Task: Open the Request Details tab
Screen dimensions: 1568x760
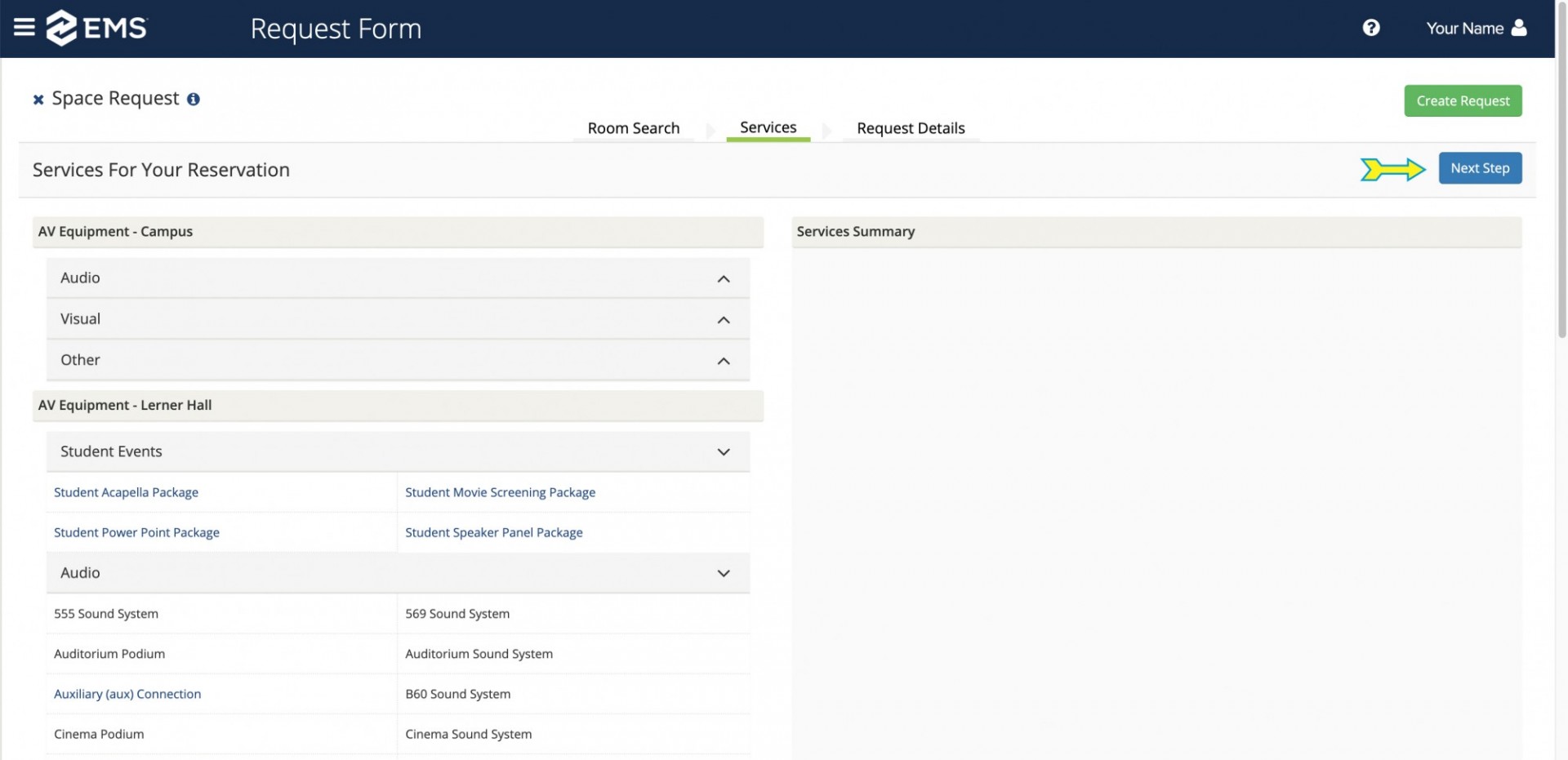Action: coord(911,128)
